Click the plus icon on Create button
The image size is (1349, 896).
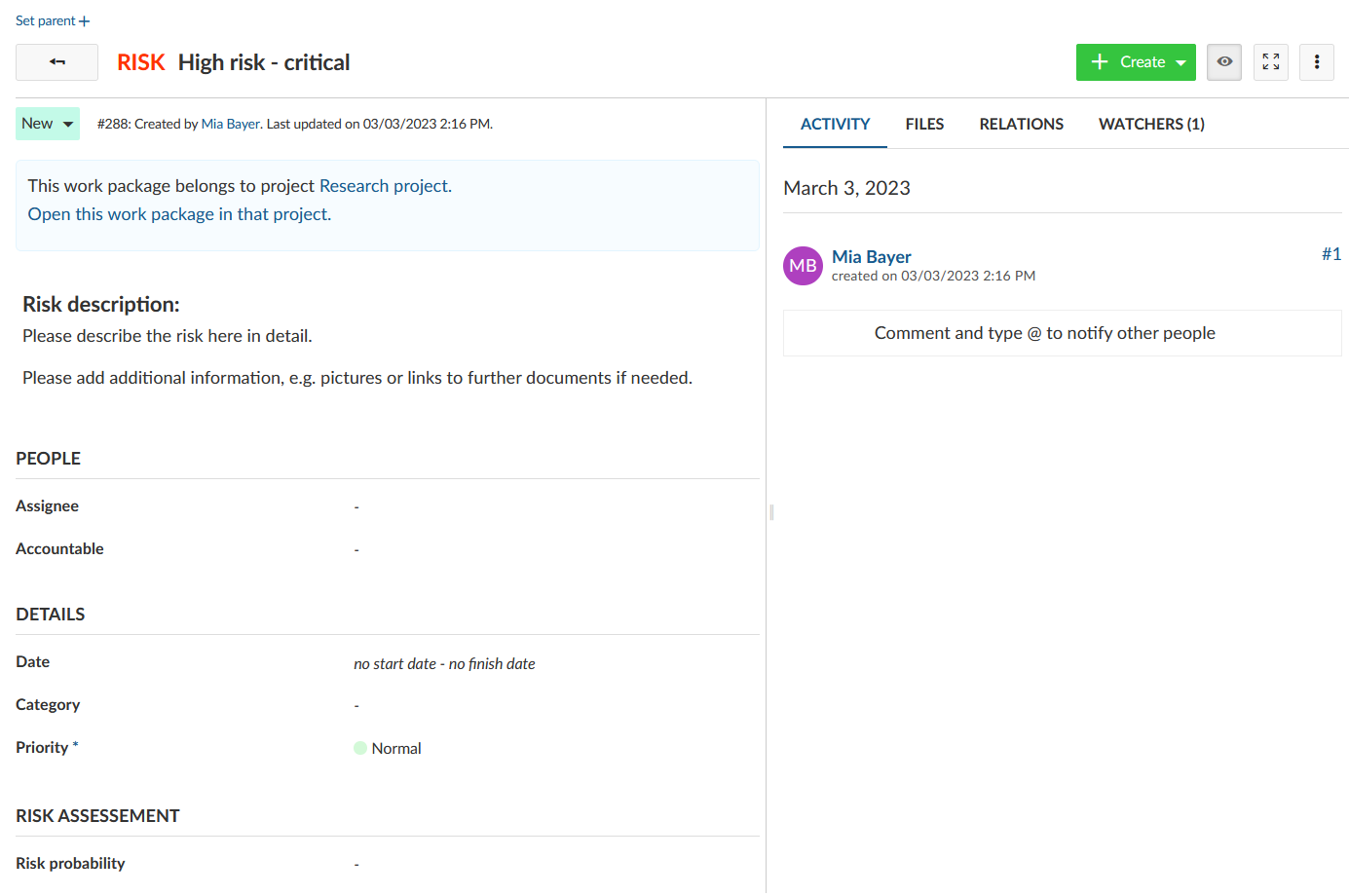tap(1100, 62)
